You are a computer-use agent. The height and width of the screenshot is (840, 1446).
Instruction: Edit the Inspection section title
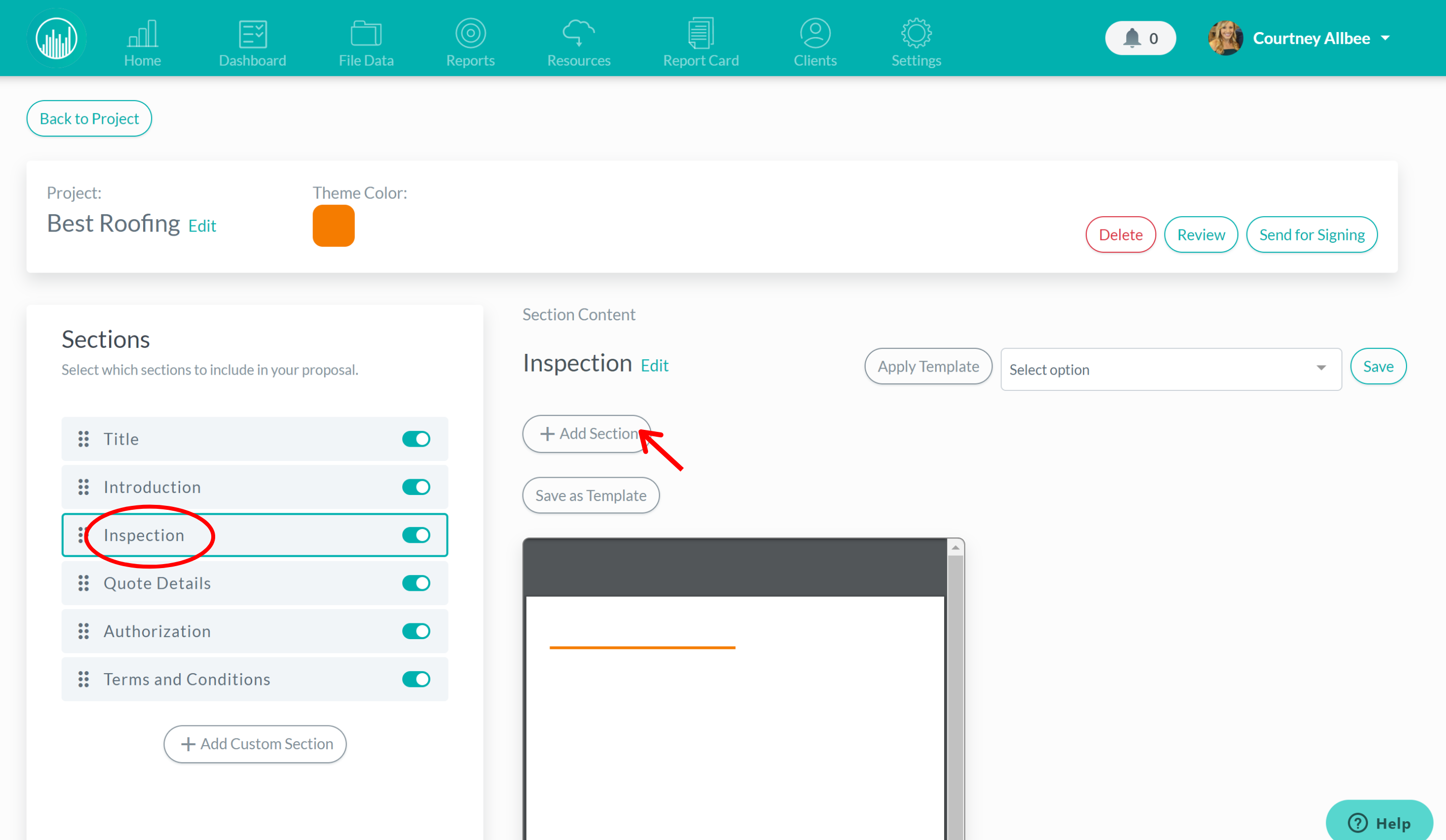(x=654, y=366)
